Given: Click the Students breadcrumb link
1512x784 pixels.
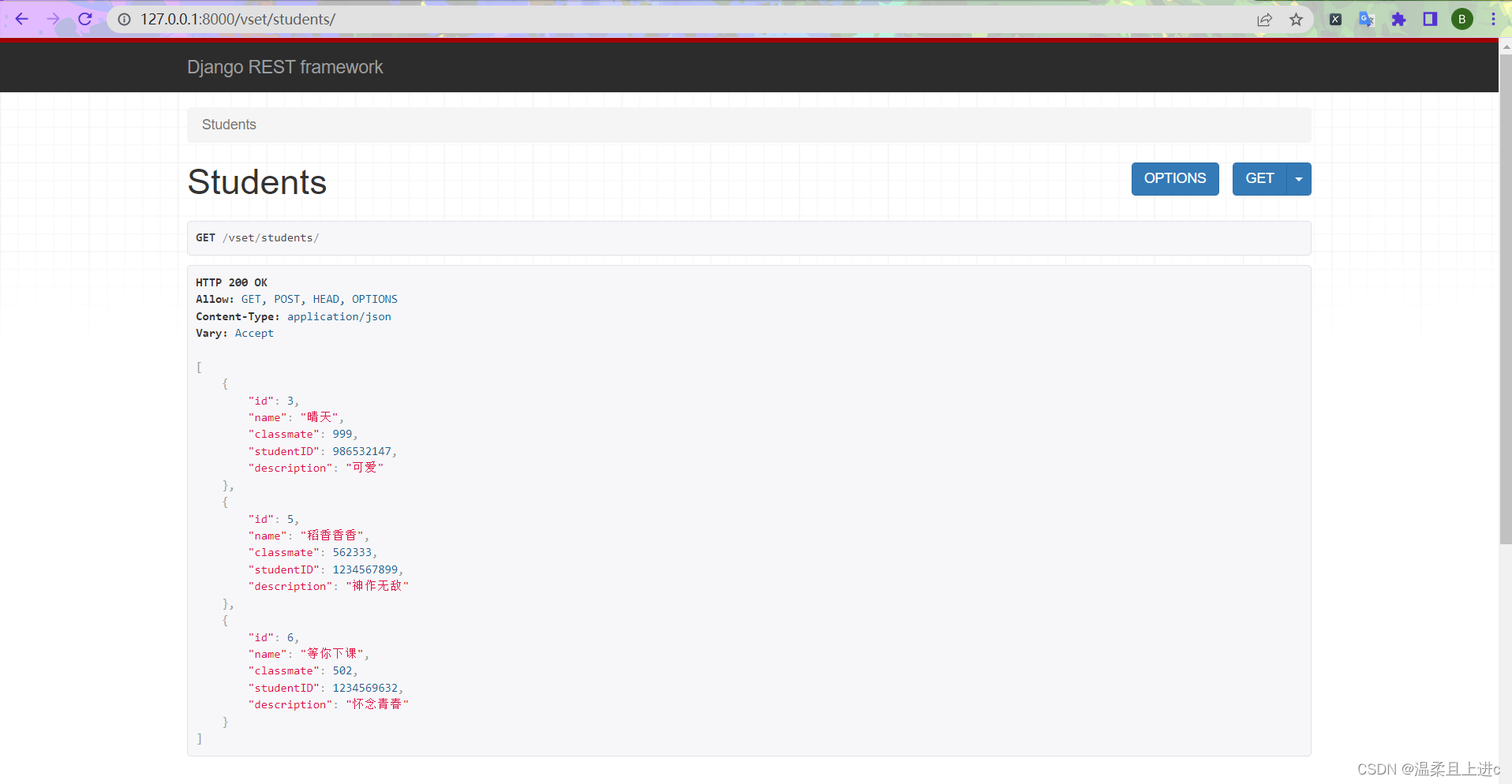Looking at the screenshot, I should pos(229,125).
